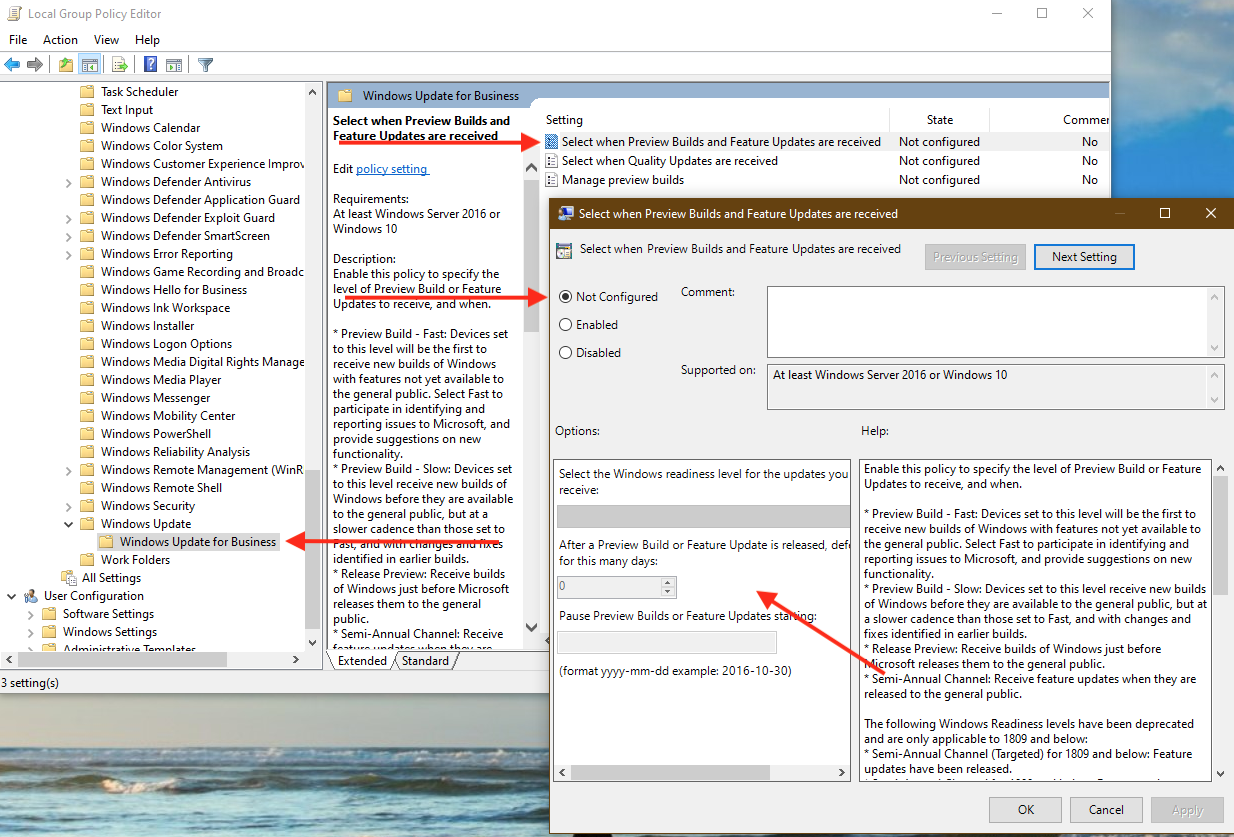Switch to the Standard tab
The image size is (1234, 837).
click(x=425, y=661)
